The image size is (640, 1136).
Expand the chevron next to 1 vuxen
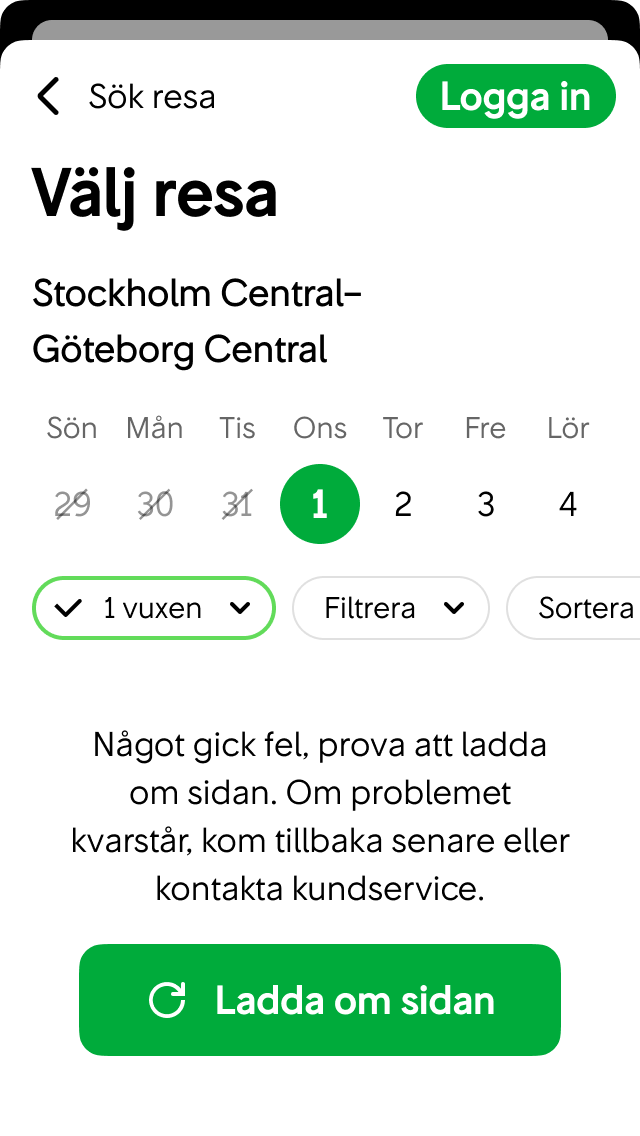pyautogui.click(x=240, y=608)
